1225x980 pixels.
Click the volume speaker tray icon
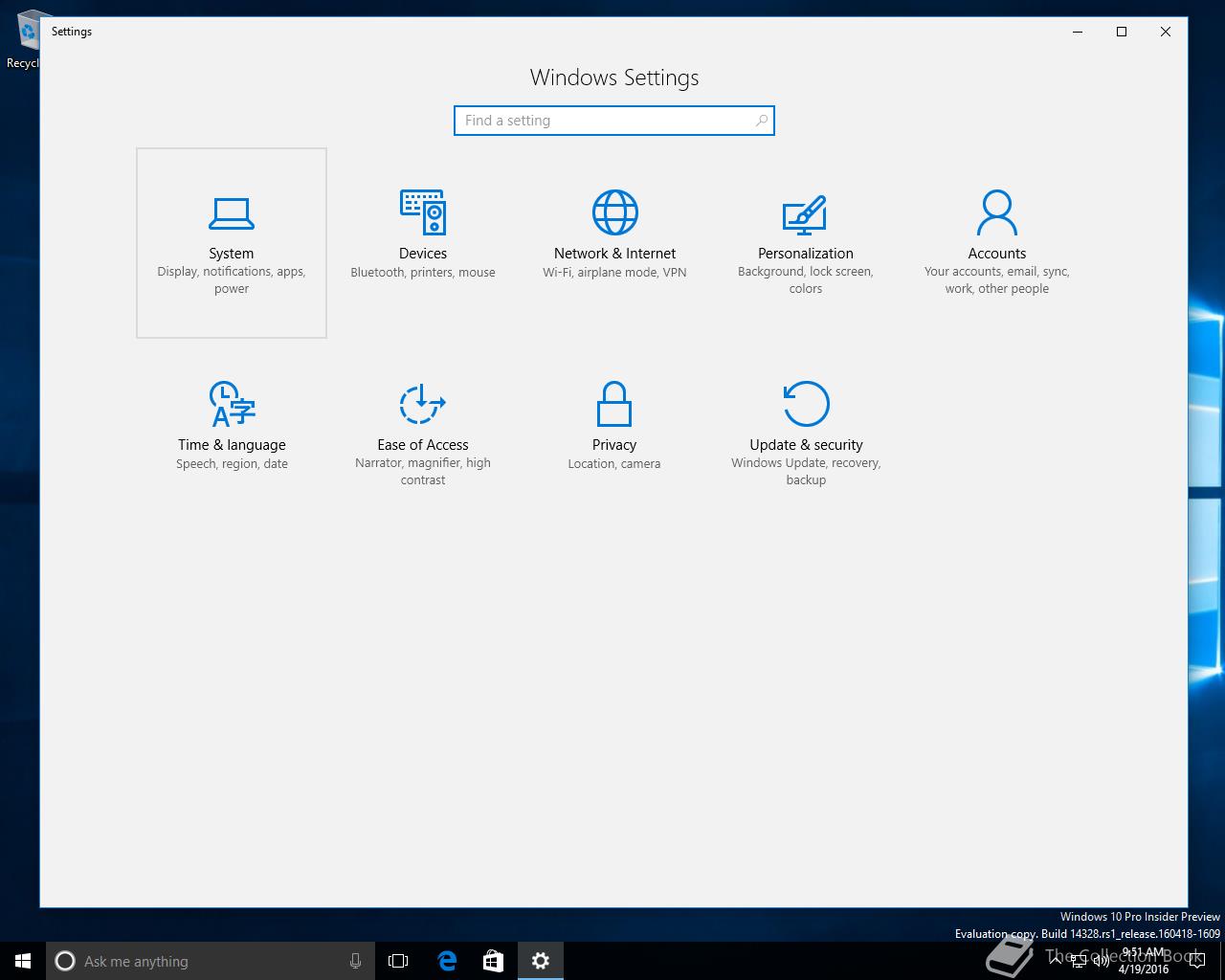tap(1101, 961)
